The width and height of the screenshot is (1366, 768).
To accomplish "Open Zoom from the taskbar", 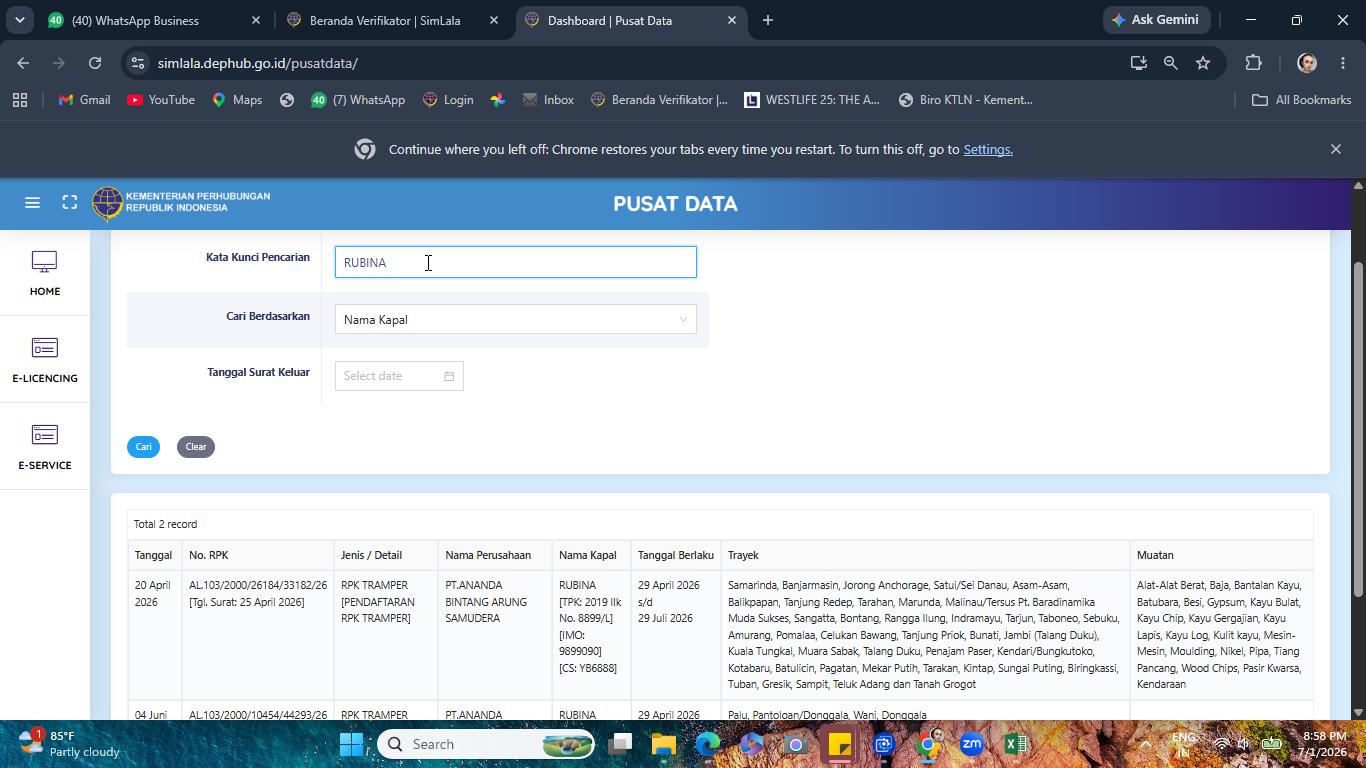I will [x=971, y=744].
